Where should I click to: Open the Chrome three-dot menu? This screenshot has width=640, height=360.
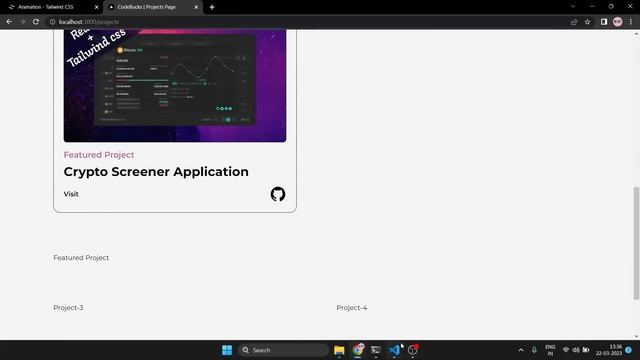631,22
